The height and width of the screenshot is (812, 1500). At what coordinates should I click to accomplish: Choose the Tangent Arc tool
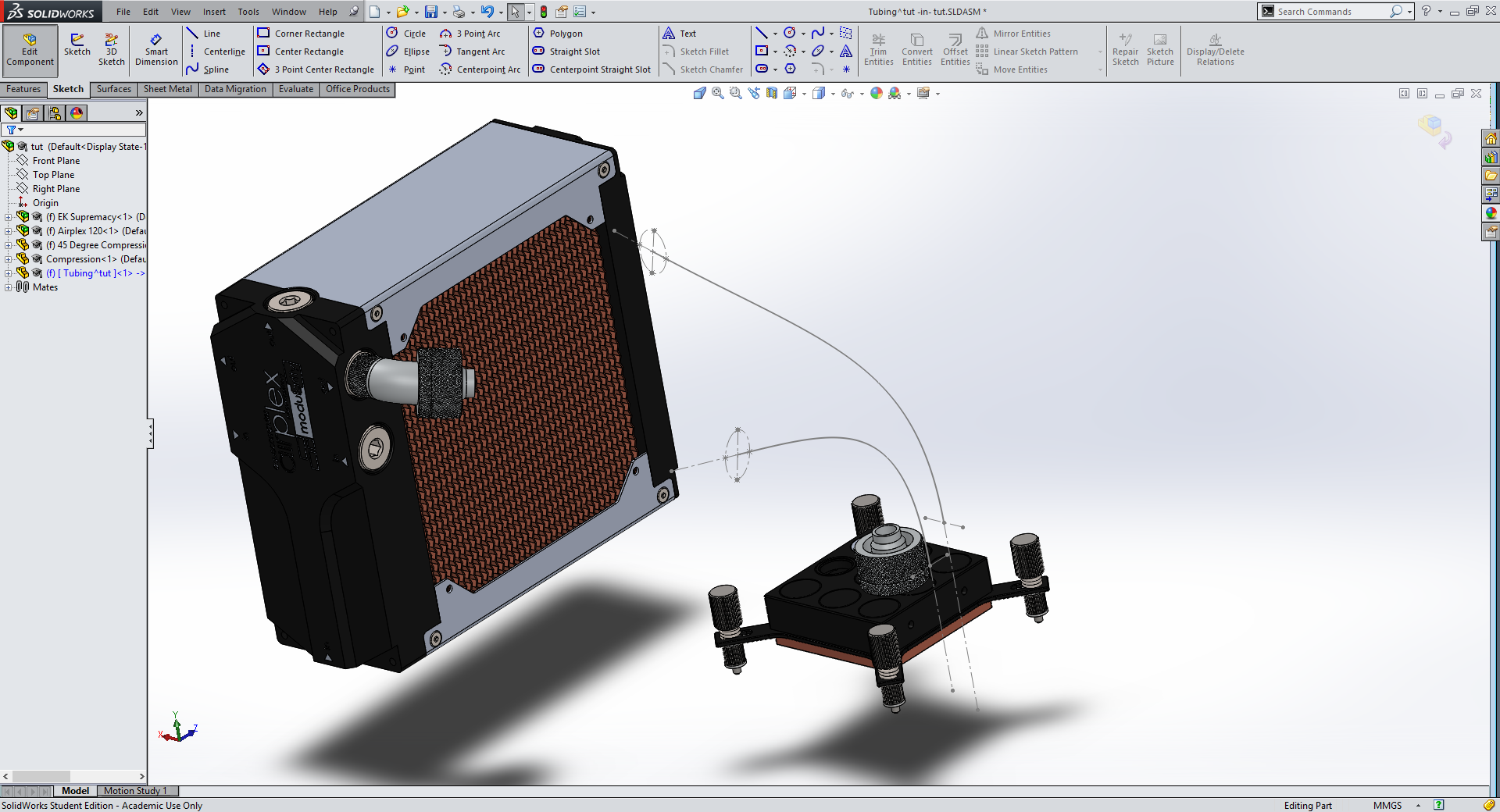coord(472,52)
